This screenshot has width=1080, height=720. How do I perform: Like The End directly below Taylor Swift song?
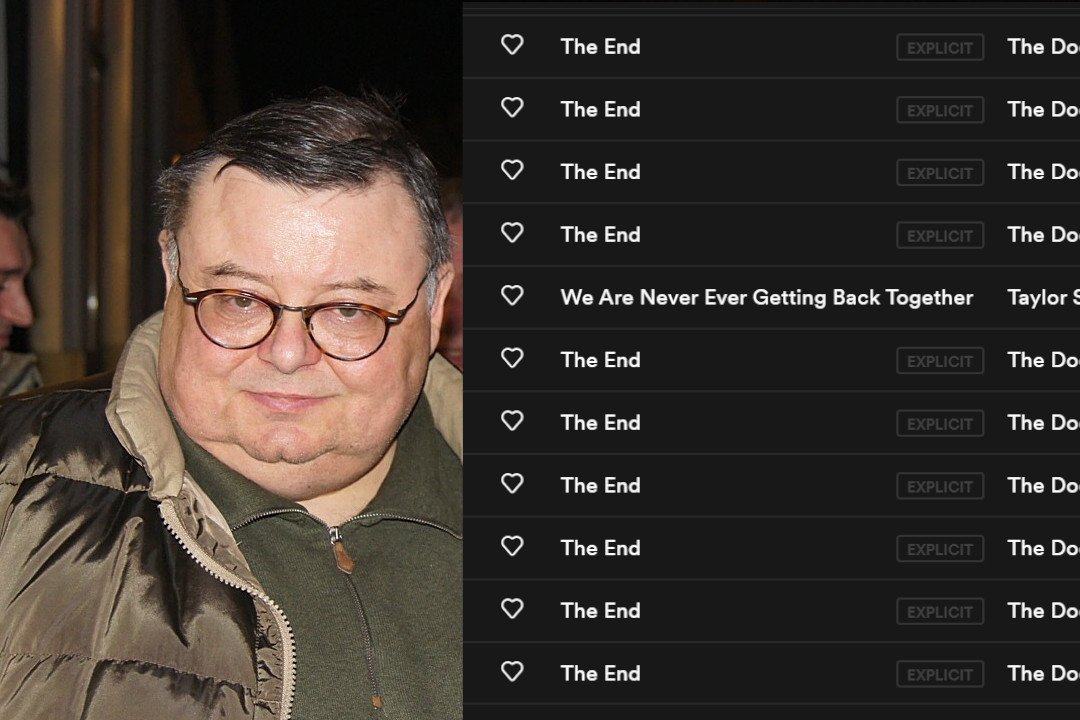click(512, 358)
